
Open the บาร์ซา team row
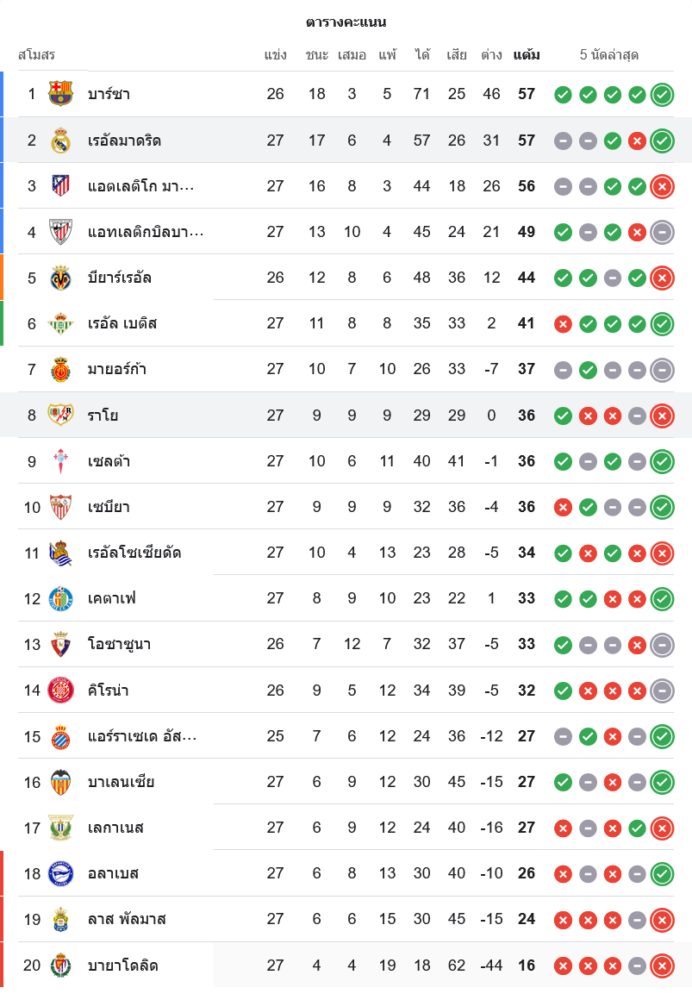coord(109,94)
